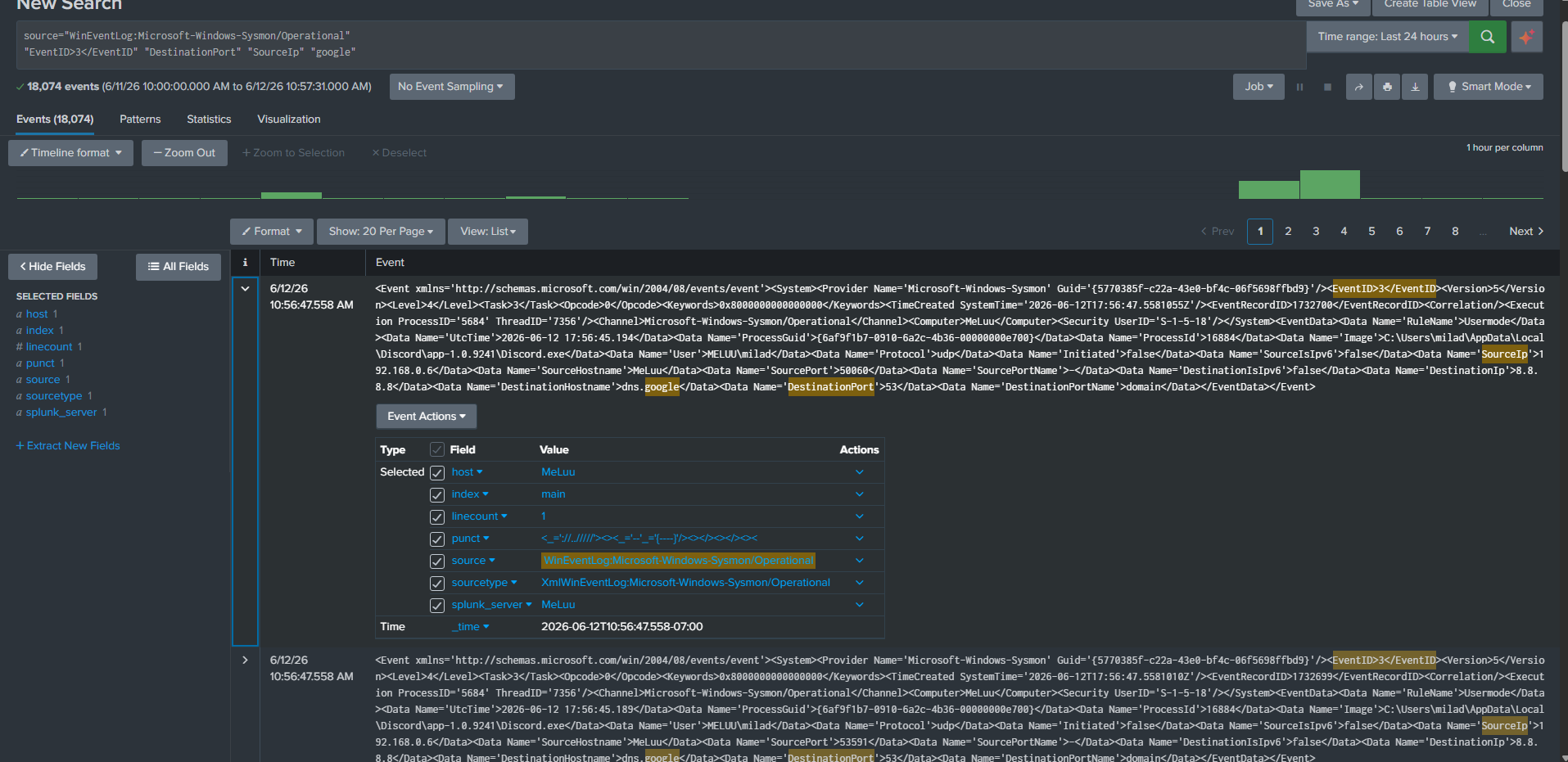Open Smart Mode dropdown
This screenshot has height=762, width=1568.
click(1489, 87)
